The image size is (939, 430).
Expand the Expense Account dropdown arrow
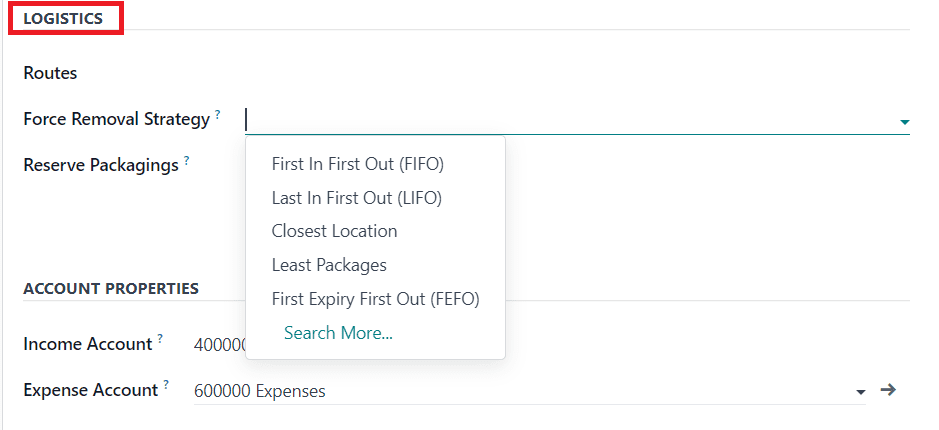(x=861, y=392)
